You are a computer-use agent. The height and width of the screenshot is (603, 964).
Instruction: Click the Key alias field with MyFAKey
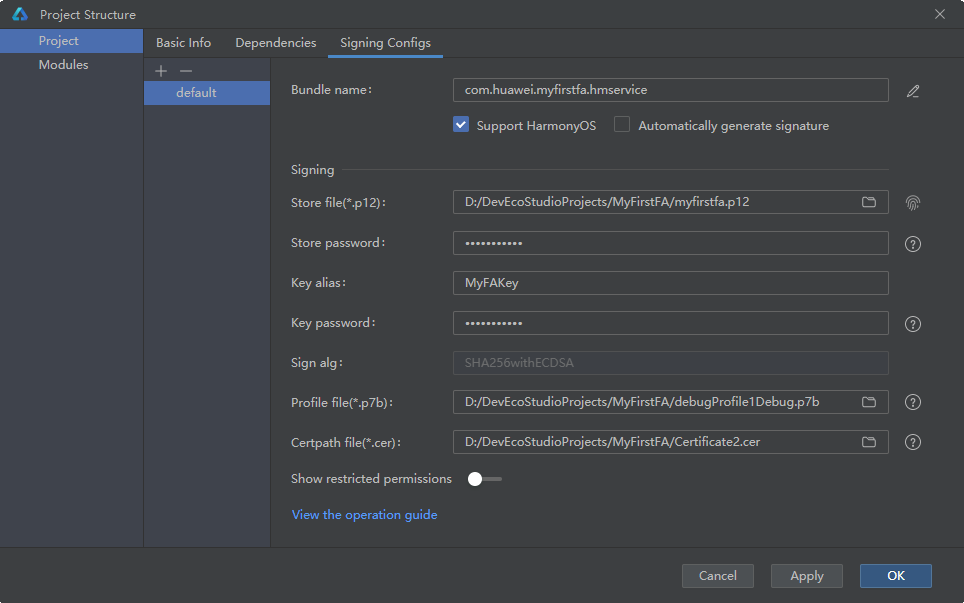[x=671, y=283]
